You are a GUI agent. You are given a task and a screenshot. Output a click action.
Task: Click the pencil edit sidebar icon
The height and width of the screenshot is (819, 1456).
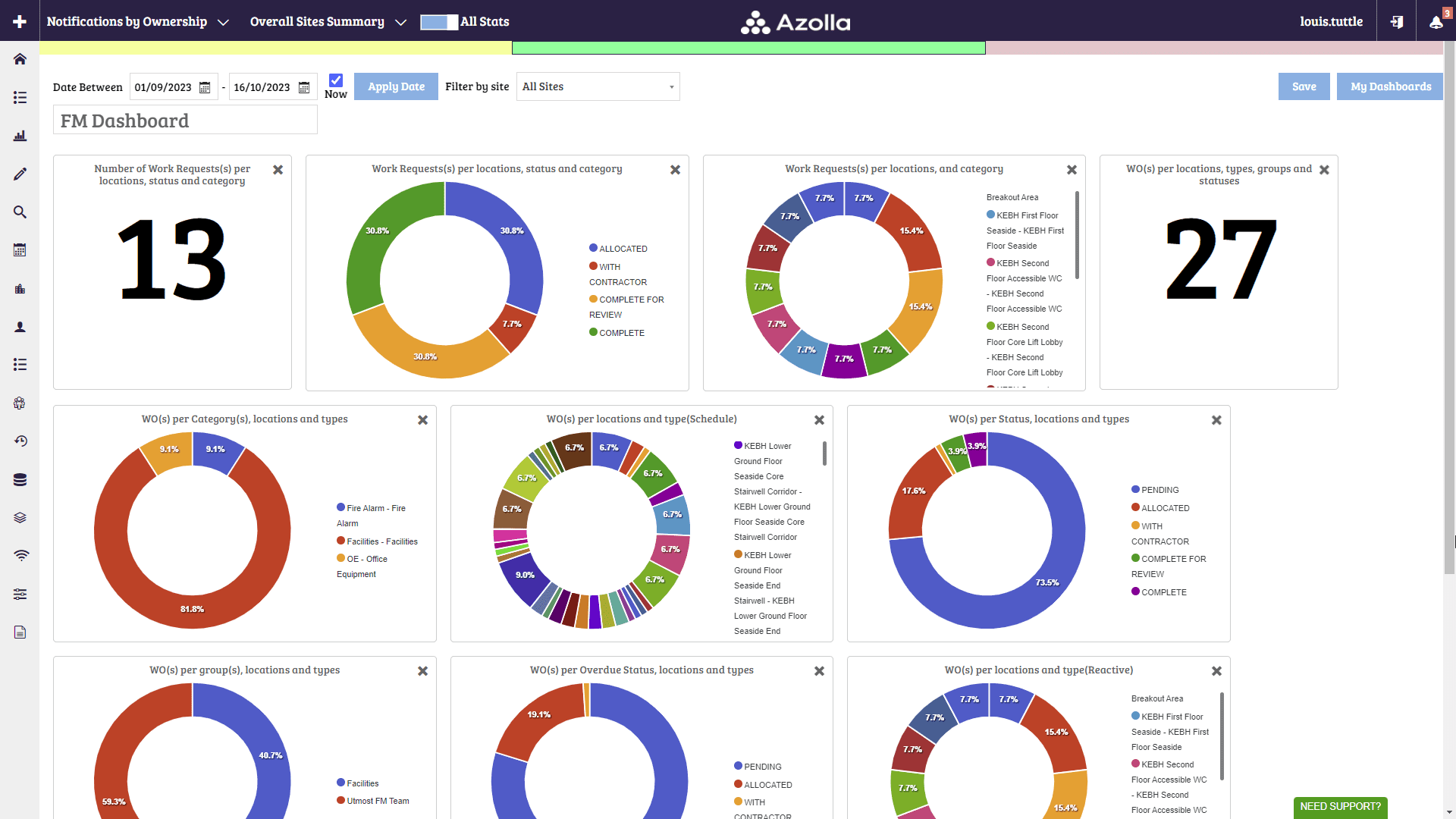(20, 174)
